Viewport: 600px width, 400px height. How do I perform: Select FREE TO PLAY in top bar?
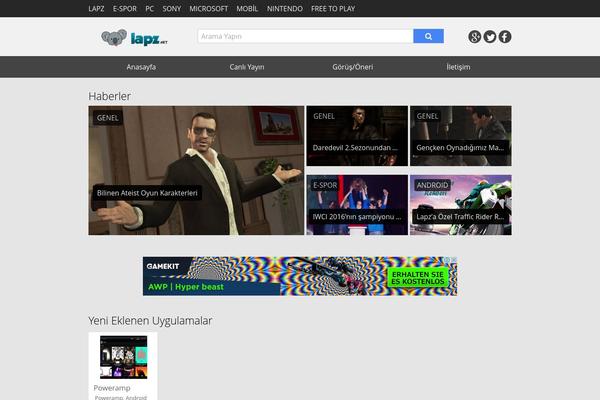(x=333, y=8)
